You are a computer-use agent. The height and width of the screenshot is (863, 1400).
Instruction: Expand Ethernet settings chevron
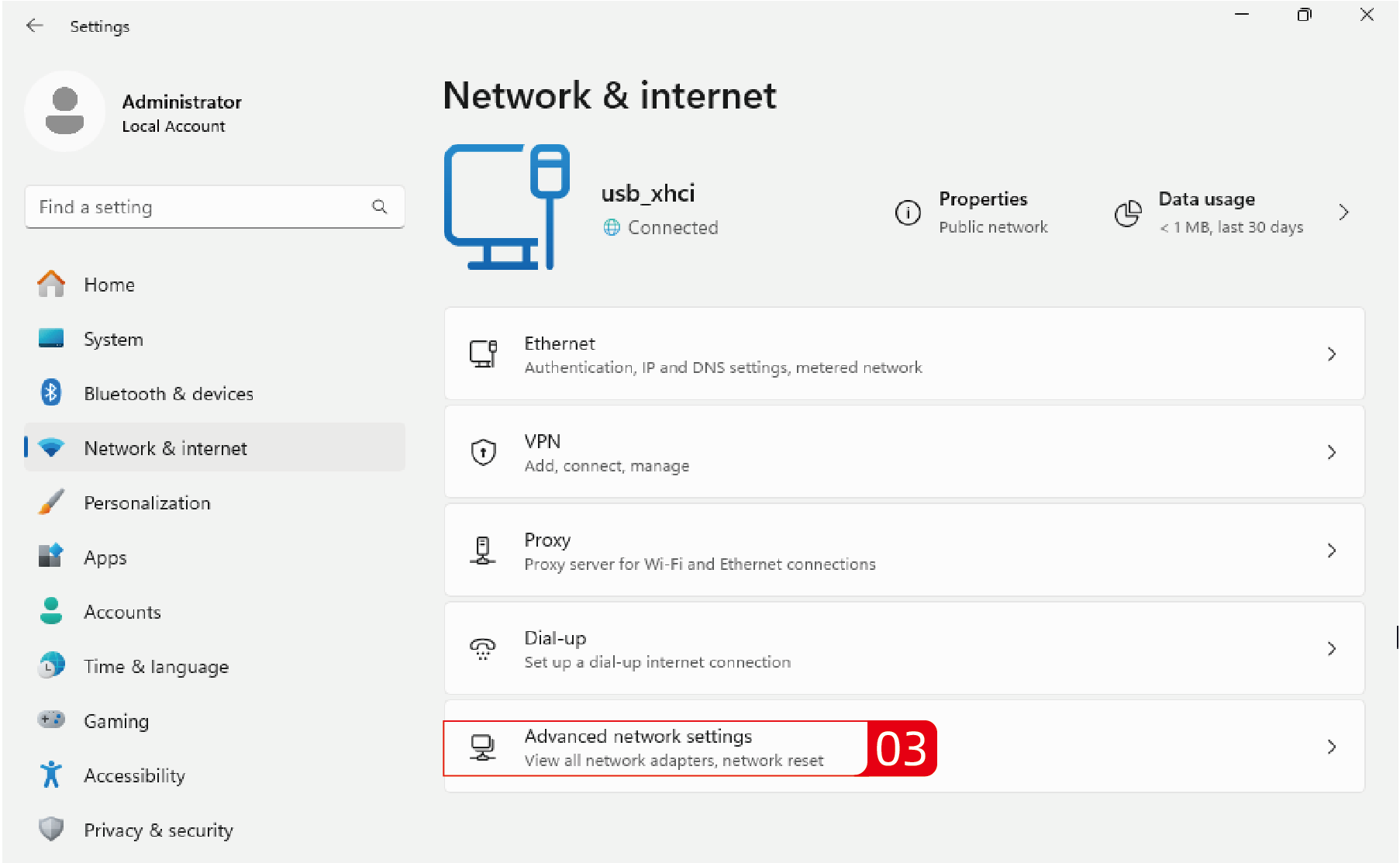pos(1331,354)
